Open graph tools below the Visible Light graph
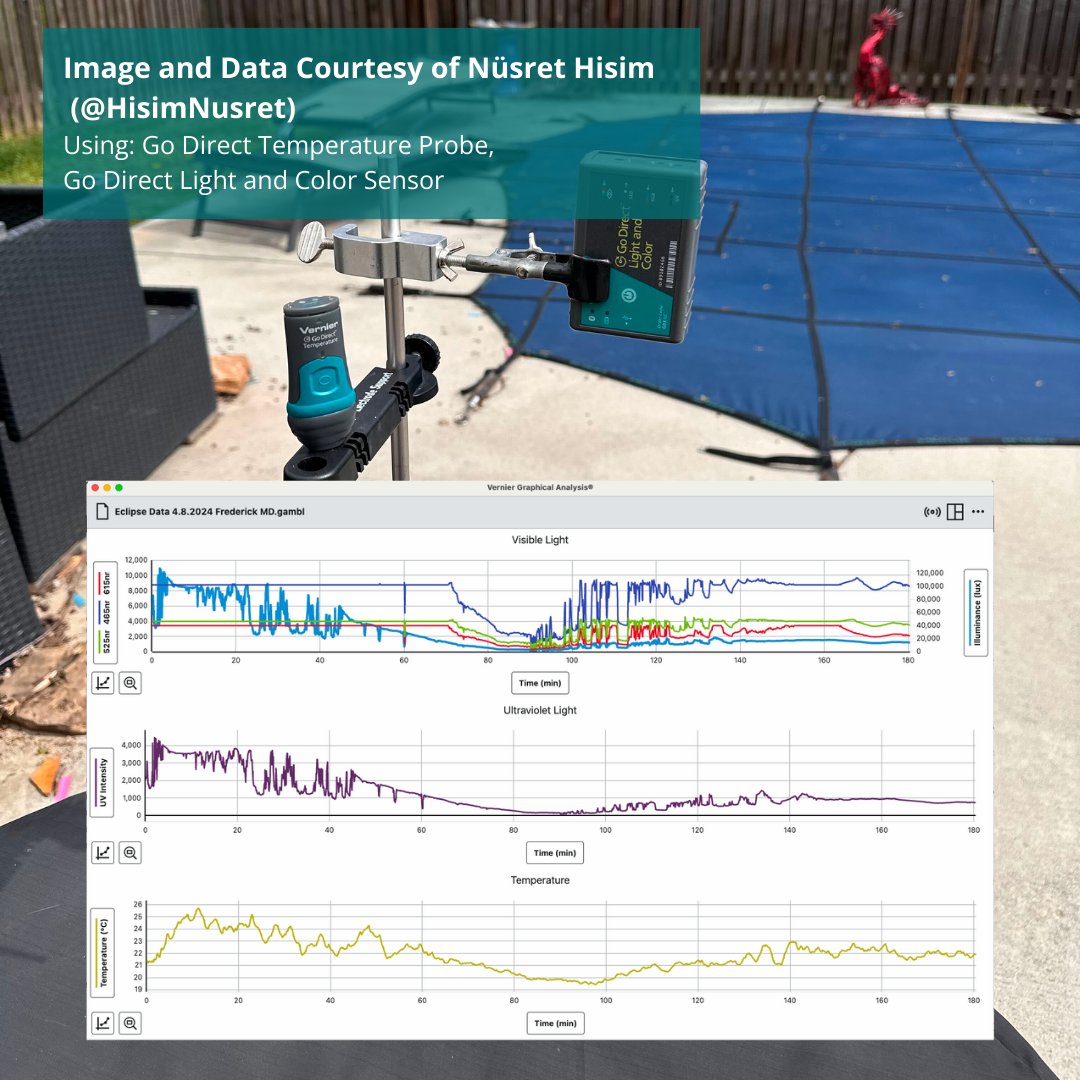The width and height of the screenshot is (1080, 1080). point(101,683)
